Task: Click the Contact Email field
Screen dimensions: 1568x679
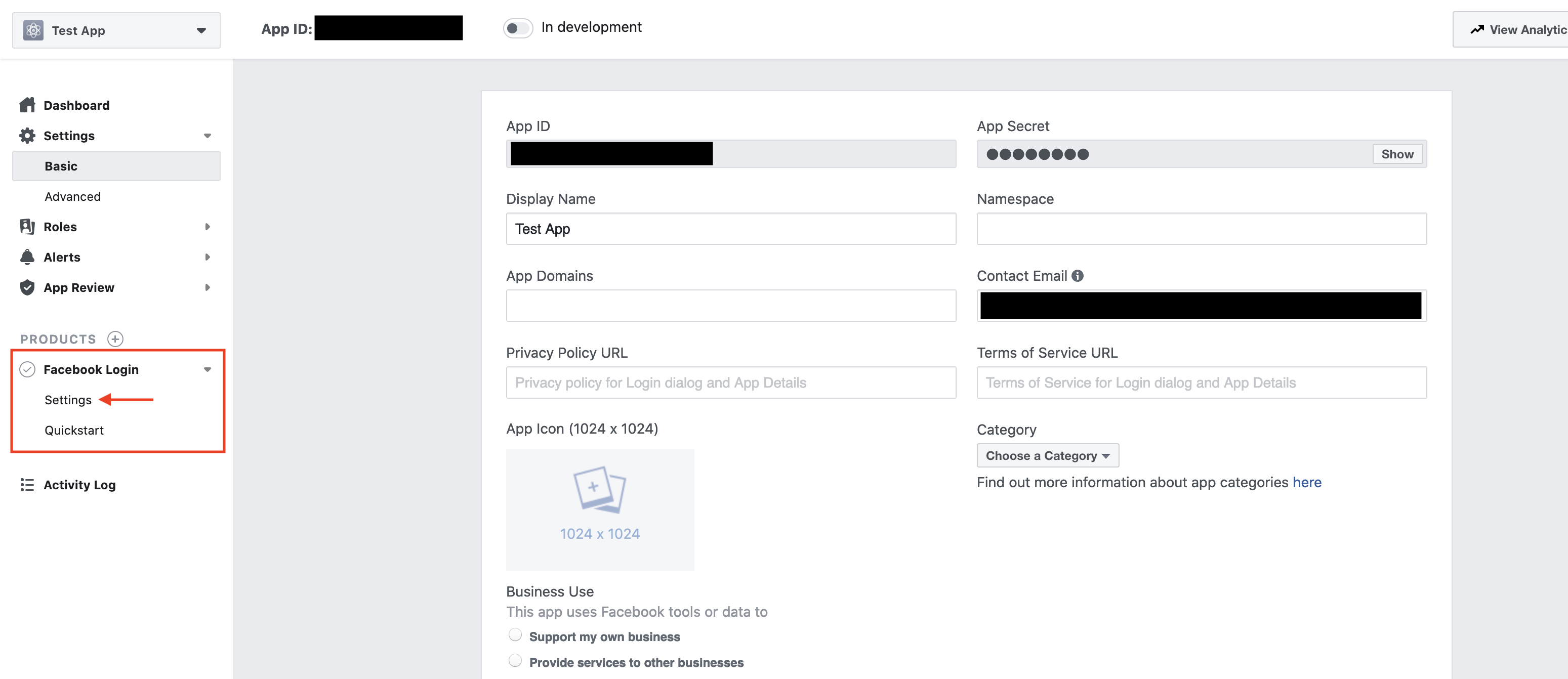Action: tap(1202, 306)
